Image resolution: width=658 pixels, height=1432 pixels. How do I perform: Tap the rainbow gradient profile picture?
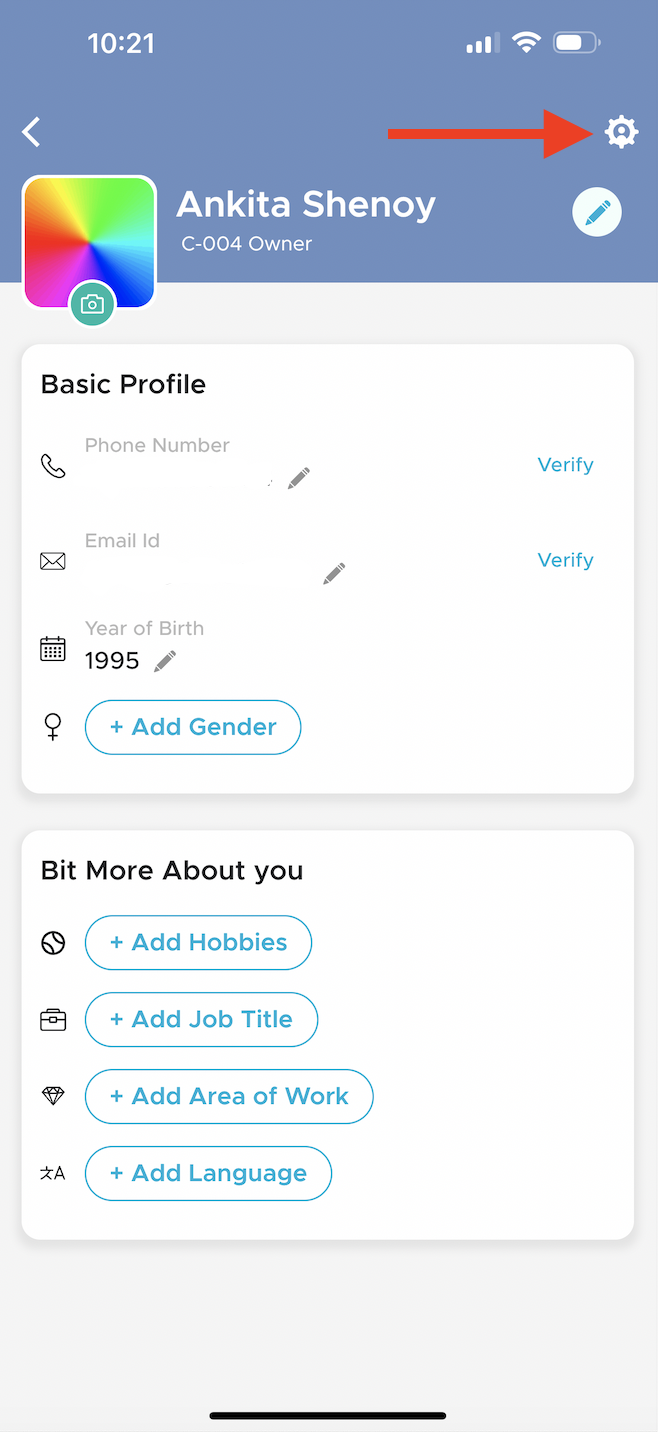pos(89,242)
